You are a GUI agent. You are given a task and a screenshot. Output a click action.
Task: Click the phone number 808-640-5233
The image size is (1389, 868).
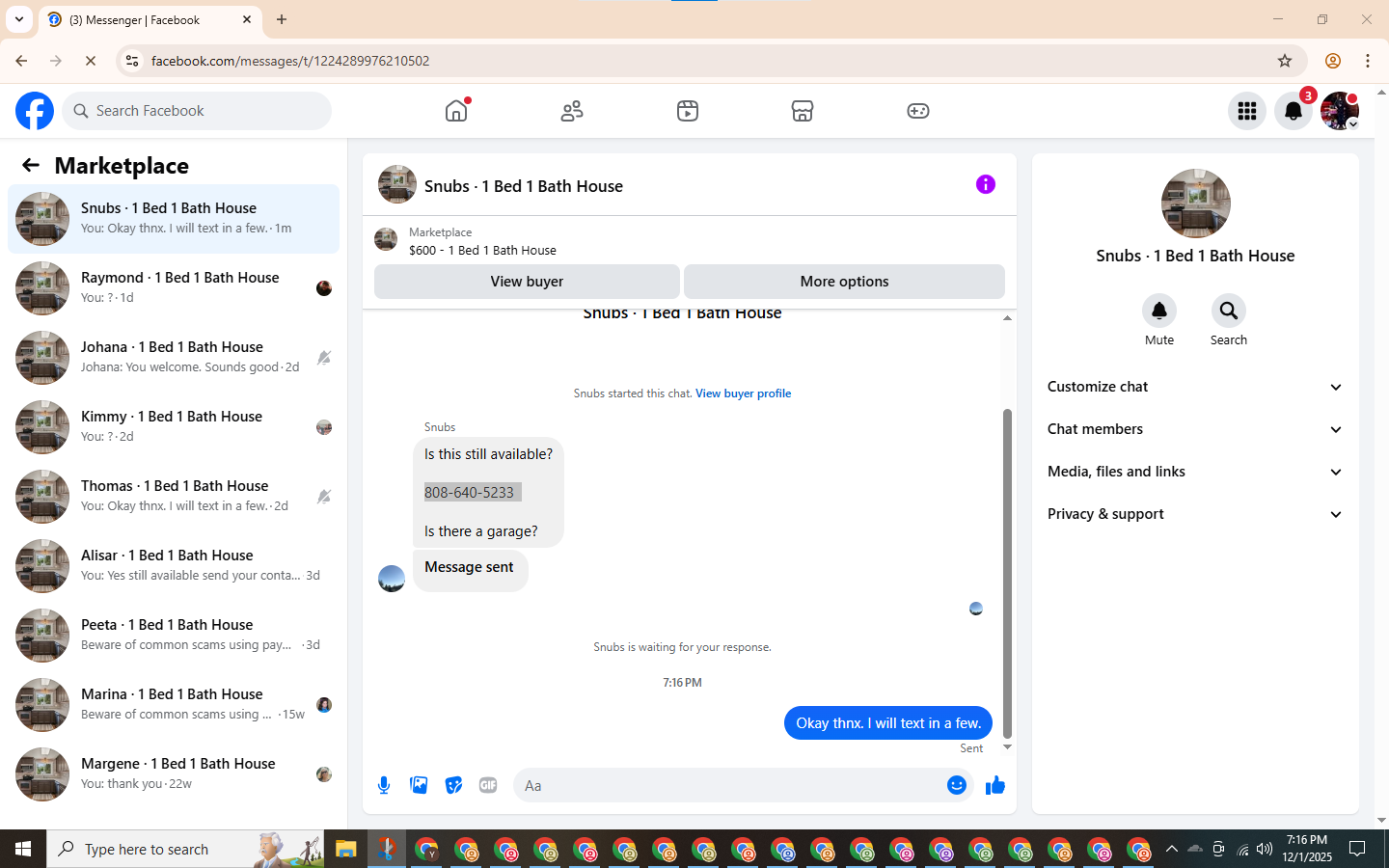[469, 493]
